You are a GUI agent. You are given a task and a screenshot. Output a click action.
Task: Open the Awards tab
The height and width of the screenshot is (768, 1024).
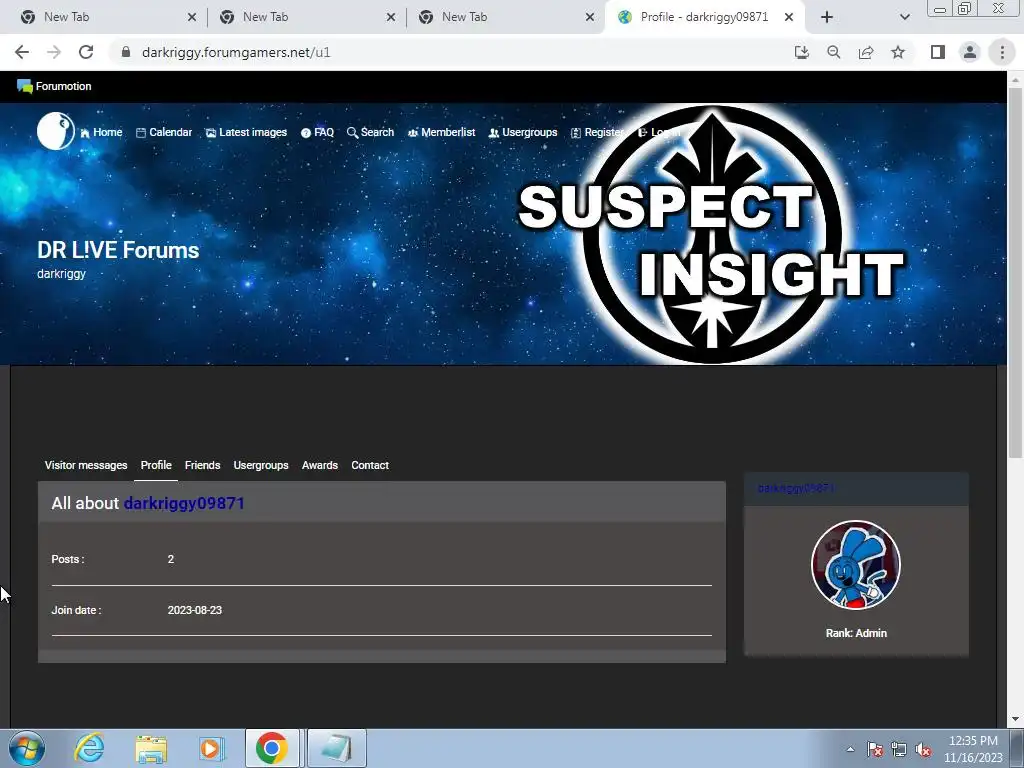[319, 465]
